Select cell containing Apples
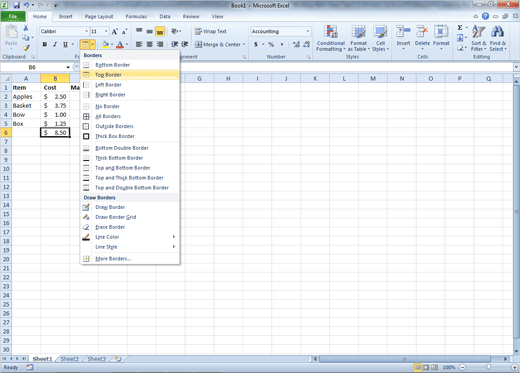 point(26,97)
